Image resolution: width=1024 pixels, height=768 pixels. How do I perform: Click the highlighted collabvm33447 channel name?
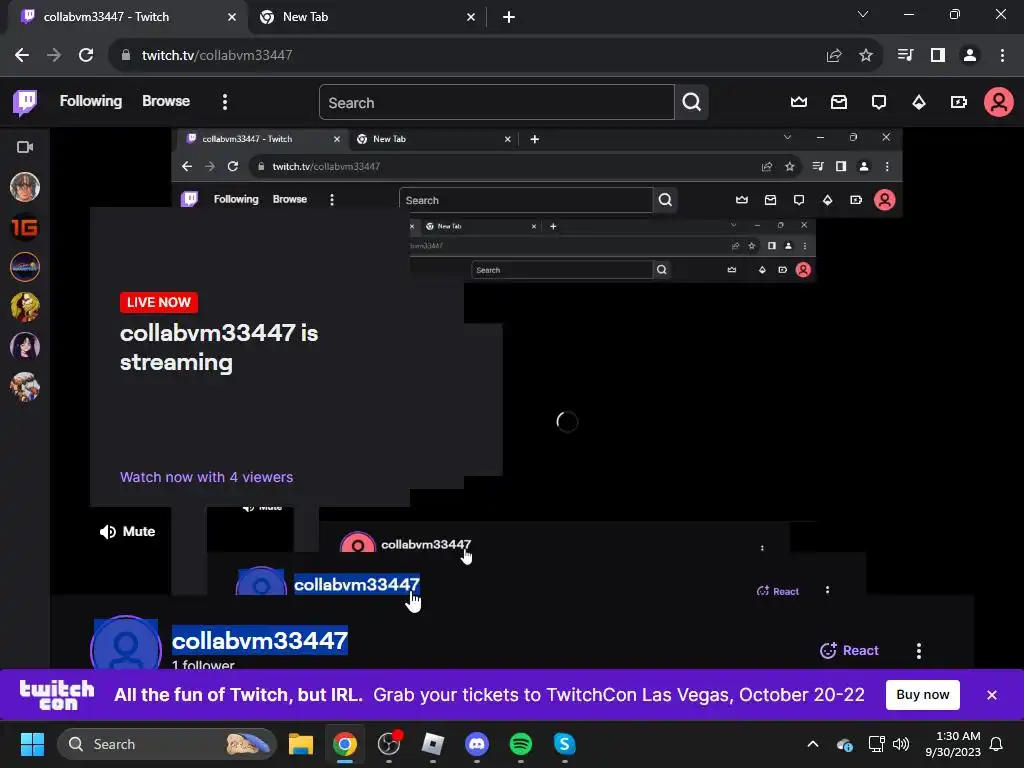click(x=260, y=641)
